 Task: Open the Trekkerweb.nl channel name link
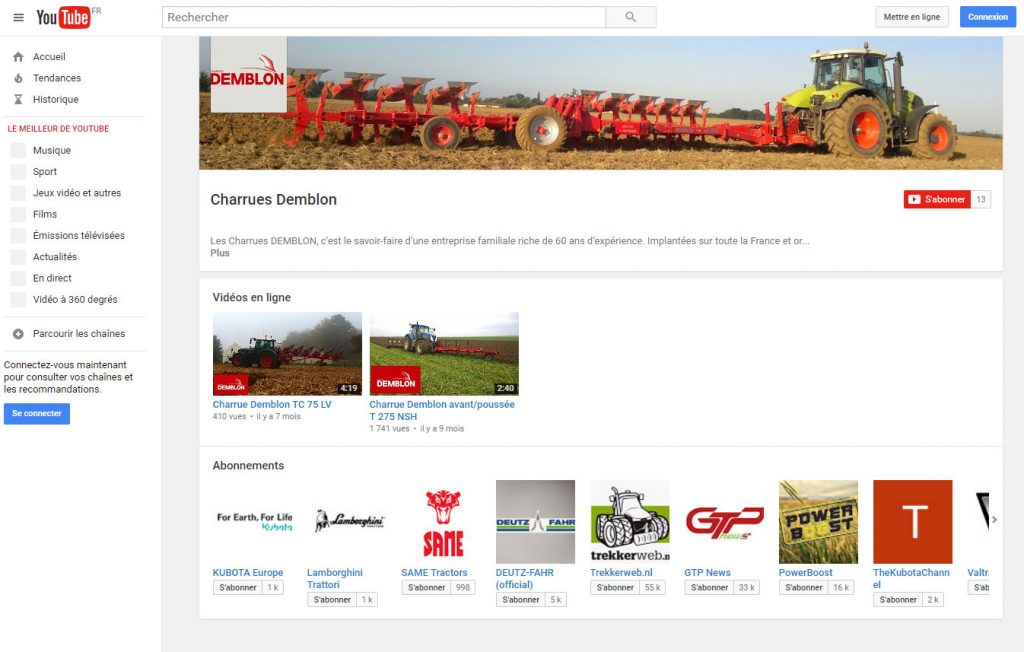(x=621, y=572)
